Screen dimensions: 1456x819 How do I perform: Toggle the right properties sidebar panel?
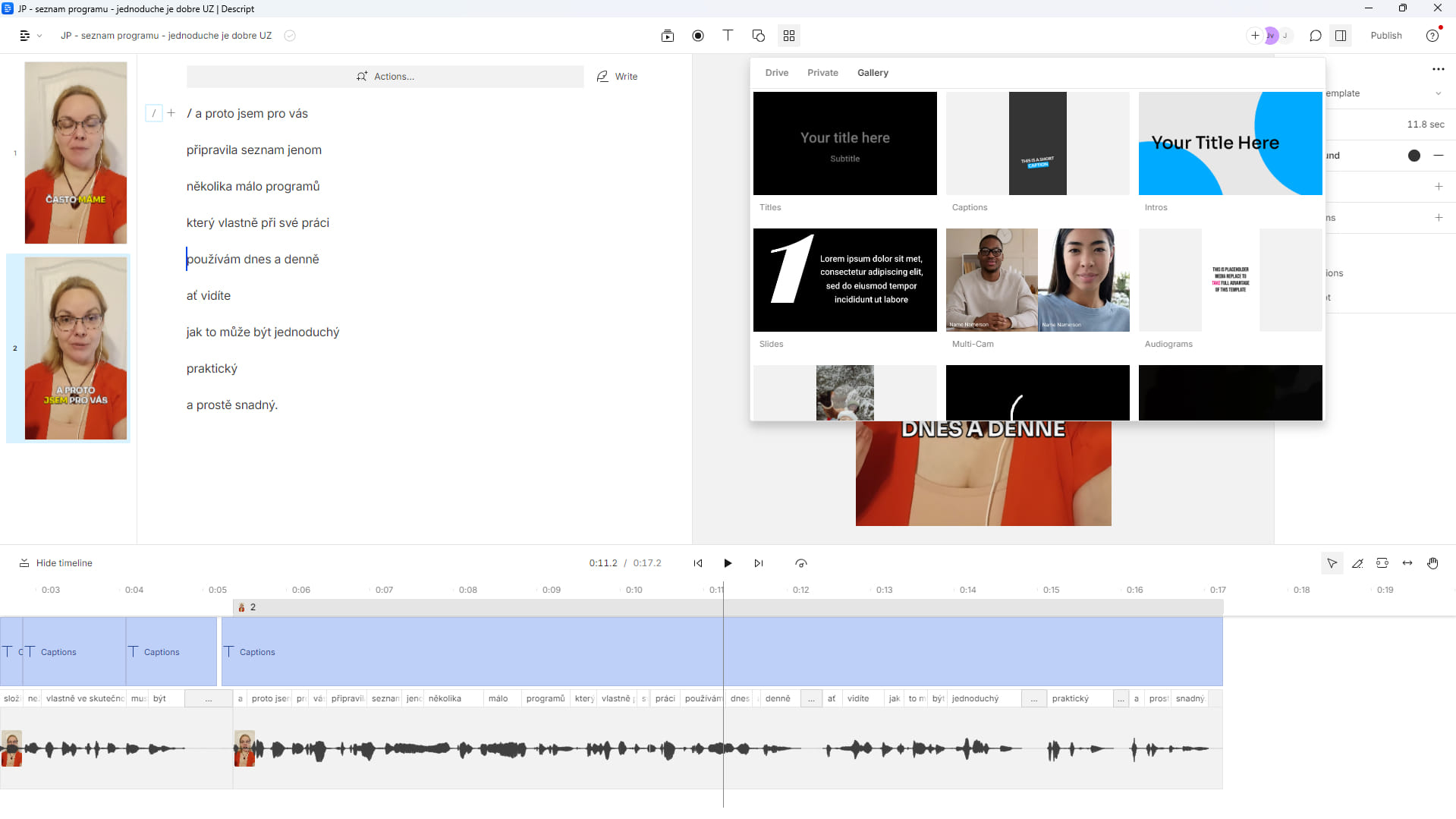[x=1341, y=36]
